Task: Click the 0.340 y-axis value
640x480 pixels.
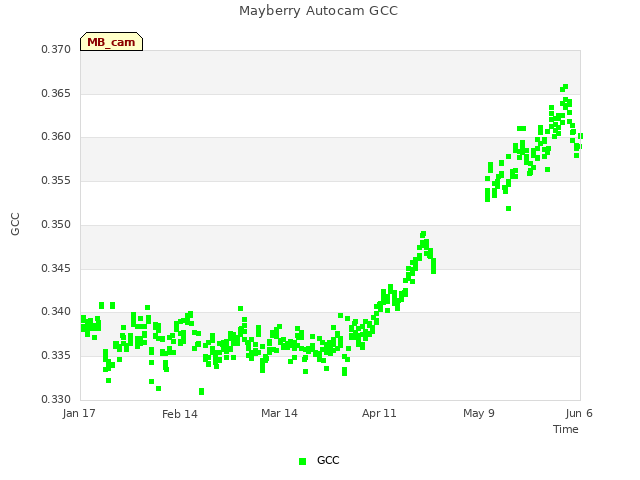Action: point(56,312)
